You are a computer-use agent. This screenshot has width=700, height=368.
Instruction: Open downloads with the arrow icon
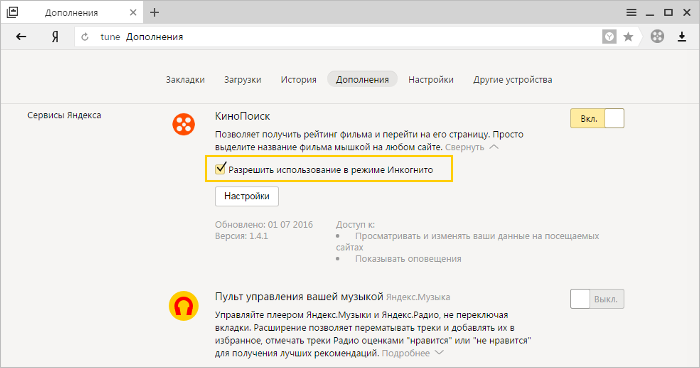682,37
